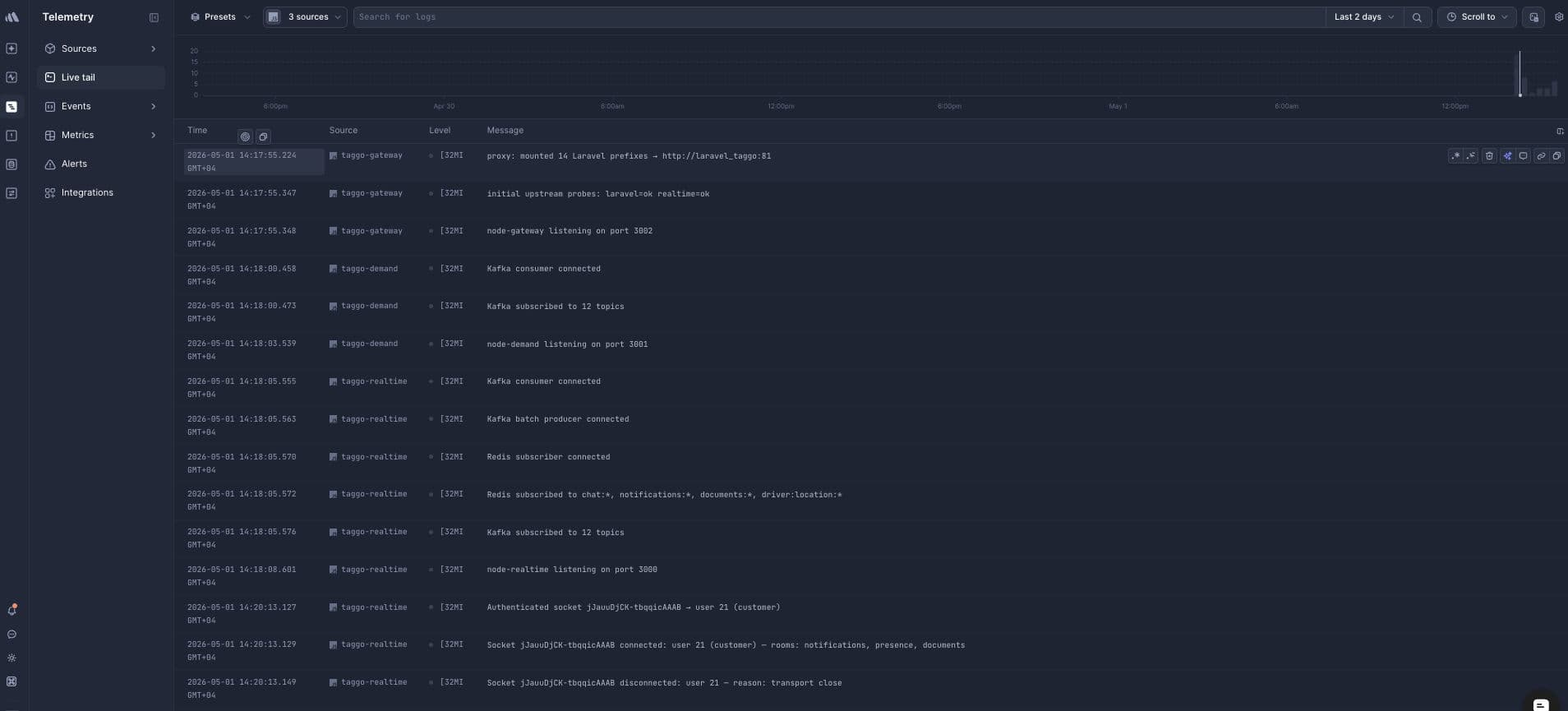This screenshot has width=1568, height=711.
Task: Select the active telemetry icon in left rail
Action: [x=12, y=107]
